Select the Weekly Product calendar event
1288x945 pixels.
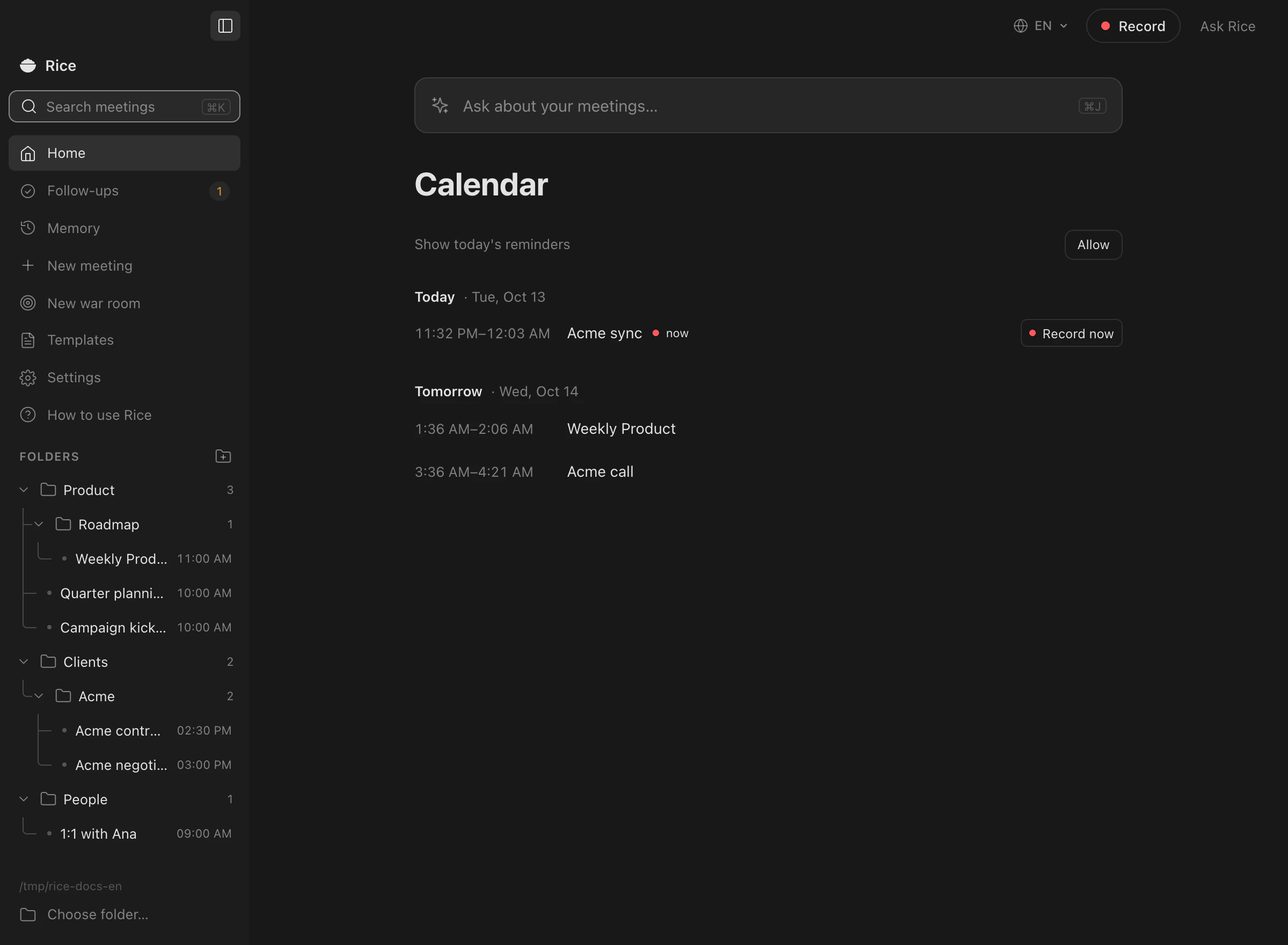pos(621,429)
